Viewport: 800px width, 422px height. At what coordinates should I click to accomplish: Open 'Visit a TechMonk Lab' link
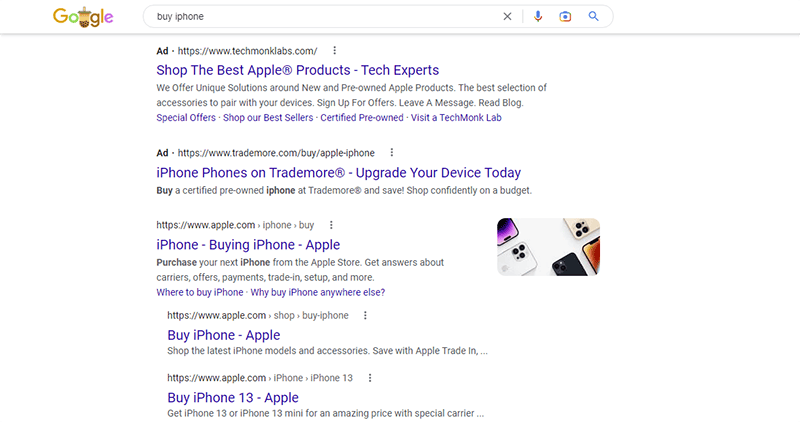(456, 117)
